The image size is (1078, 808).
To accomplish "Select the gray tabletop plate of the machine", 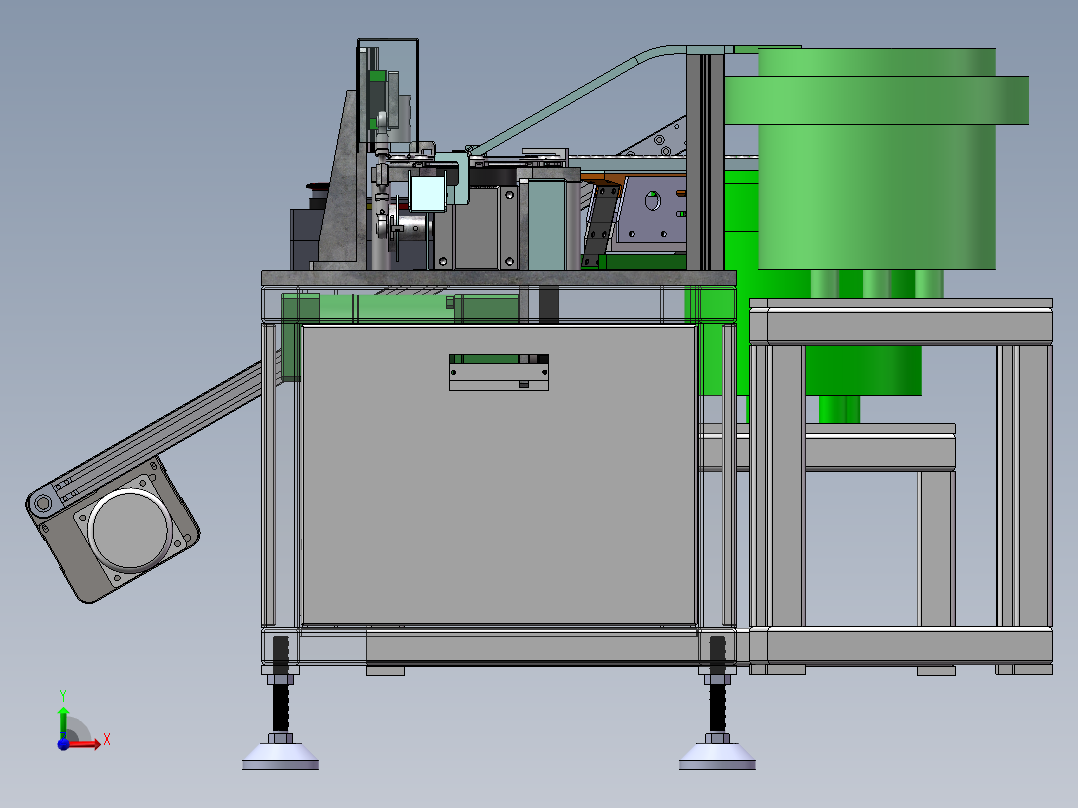I will [x=498, y=278].
